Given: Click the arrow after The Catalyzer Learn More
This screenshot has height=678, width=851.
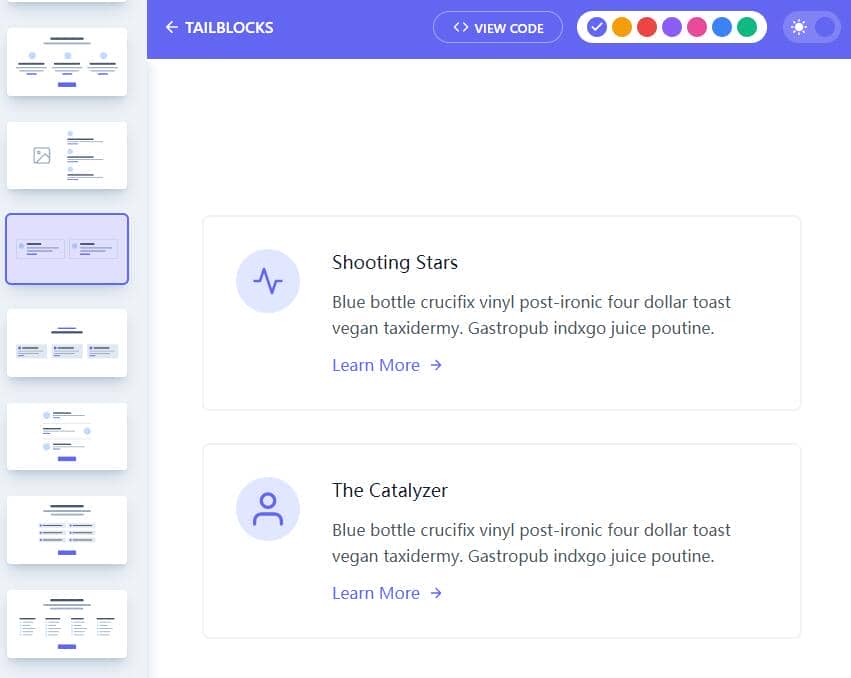Looking at the screenshot, I should [436, 594].
